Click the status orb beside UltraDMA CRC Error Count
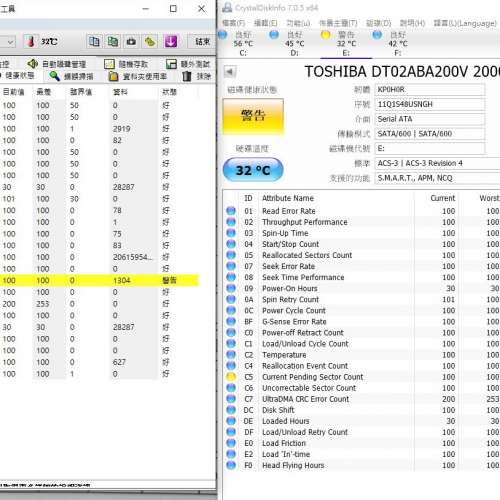 231,399
